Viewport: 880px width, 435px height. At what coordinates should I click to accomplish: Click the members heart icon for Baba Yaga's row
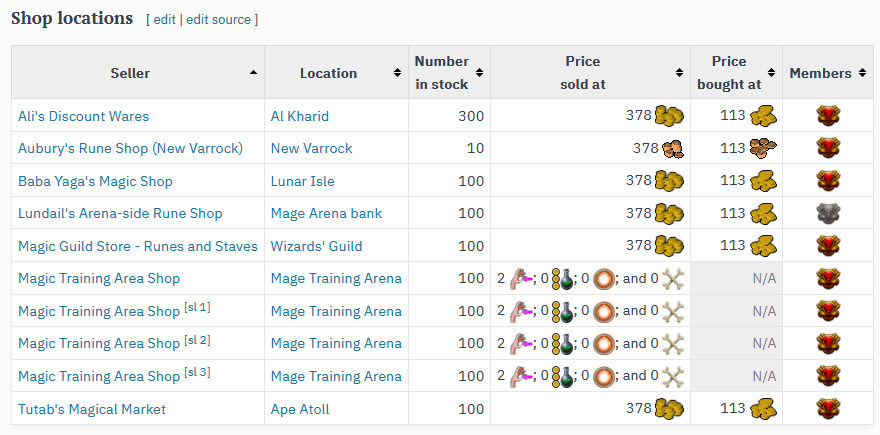[x=826, y=181]
